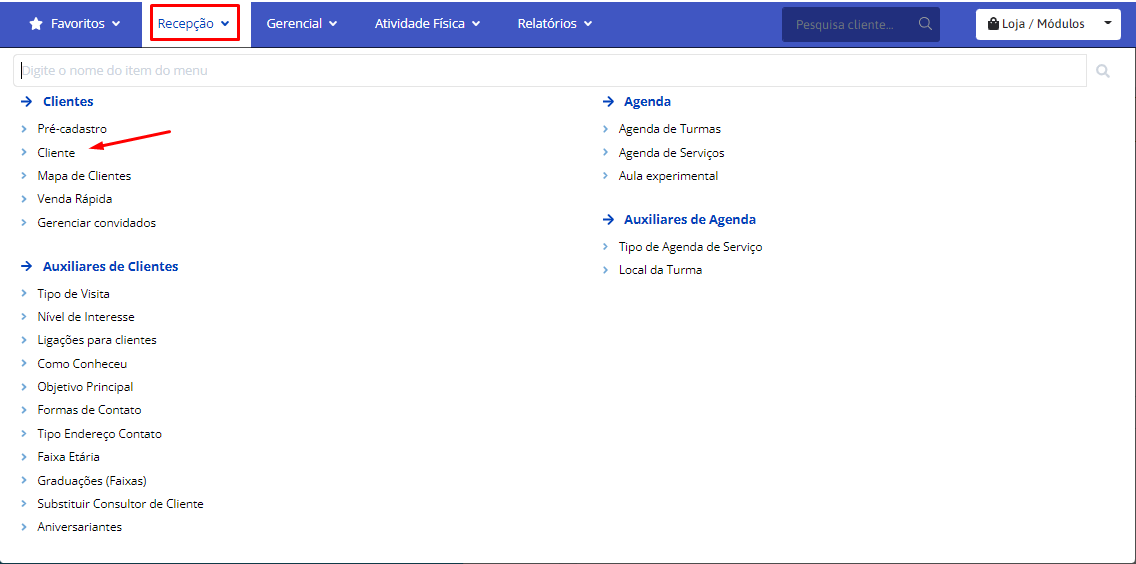Click the chevron before Formas de Contato
This screenshot has width=1136, height=564.
coord(24,410)
